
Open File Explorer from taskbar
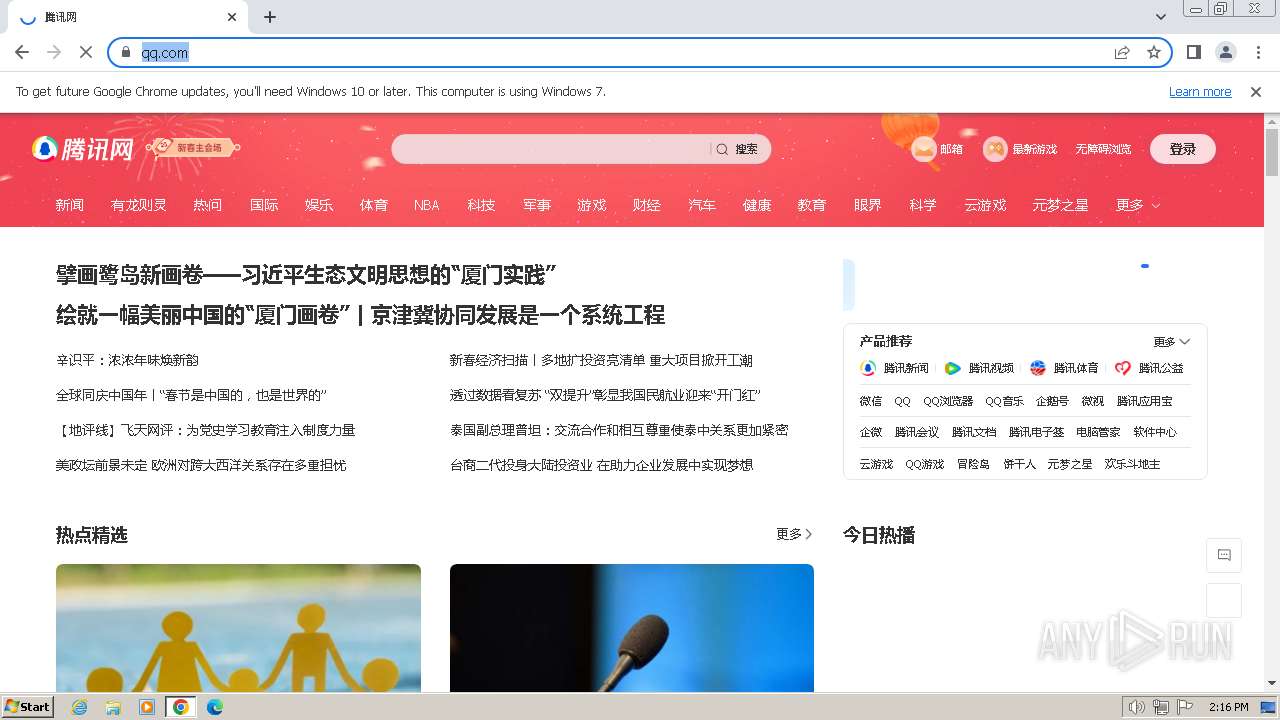pyautogui.click(x=113, y=707)
